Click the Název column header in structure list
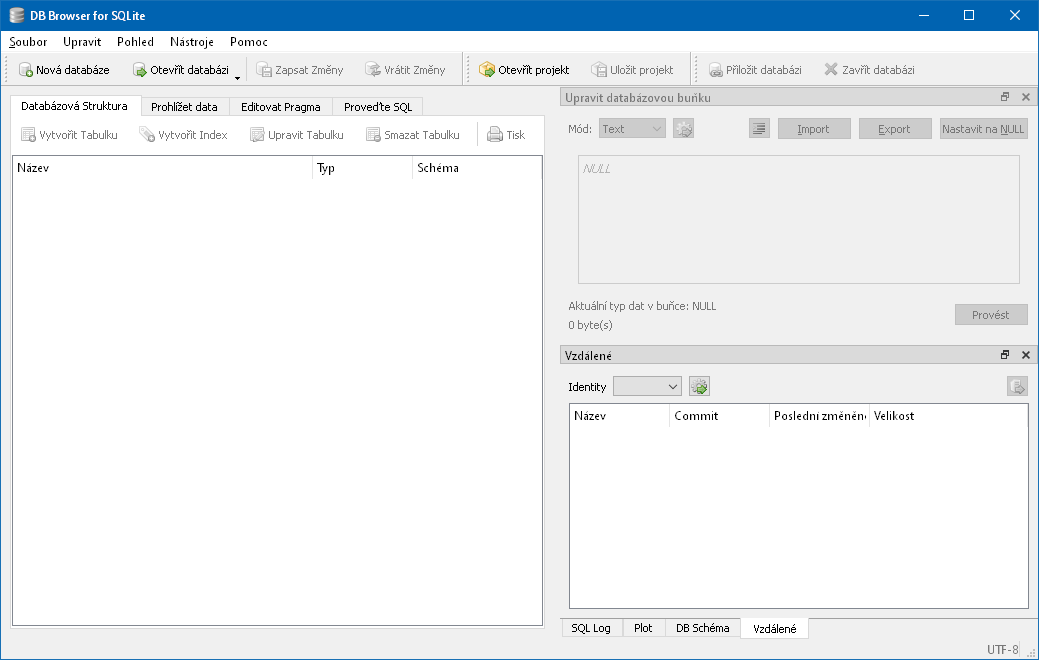Viewport: 1039px width, 660px height. pos(162,168)
